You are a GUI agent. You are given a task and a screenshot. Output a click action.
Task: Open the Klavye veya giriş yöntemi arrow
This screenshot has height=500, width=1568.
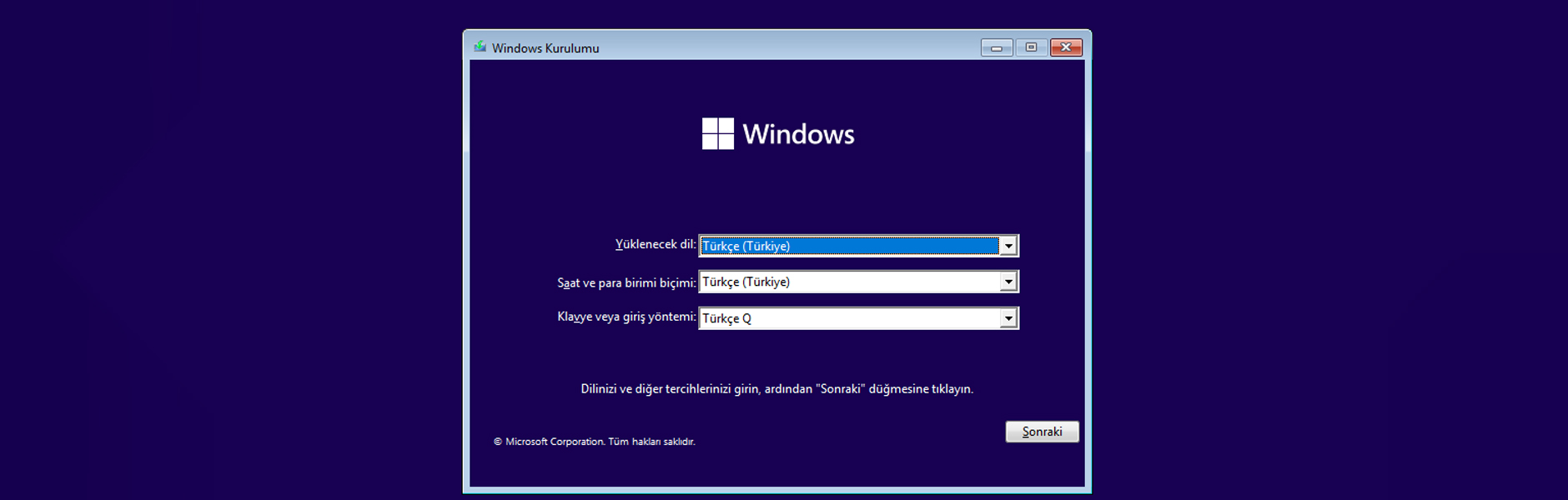[1008, 318]
